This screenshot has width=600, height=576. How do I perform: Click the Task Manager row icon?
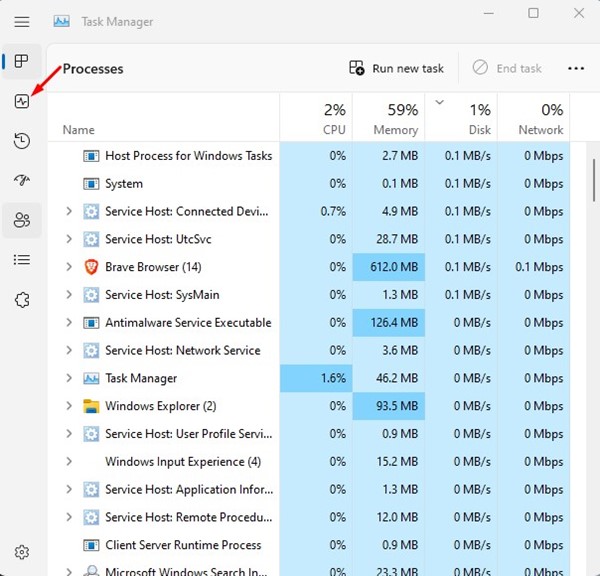point(91,379)
